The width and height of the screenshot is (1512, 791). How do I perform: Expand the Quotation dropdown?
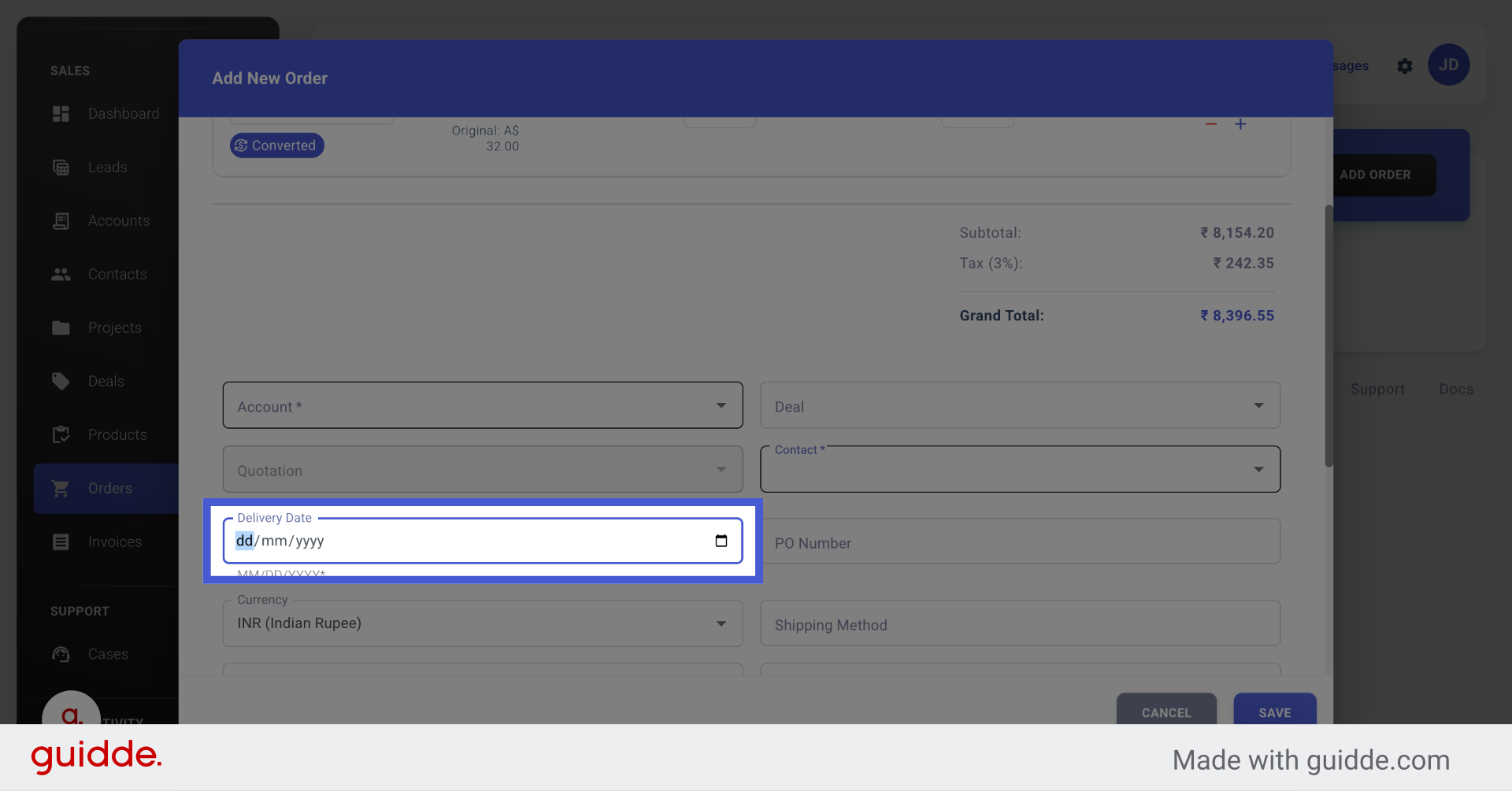[483, 470]
